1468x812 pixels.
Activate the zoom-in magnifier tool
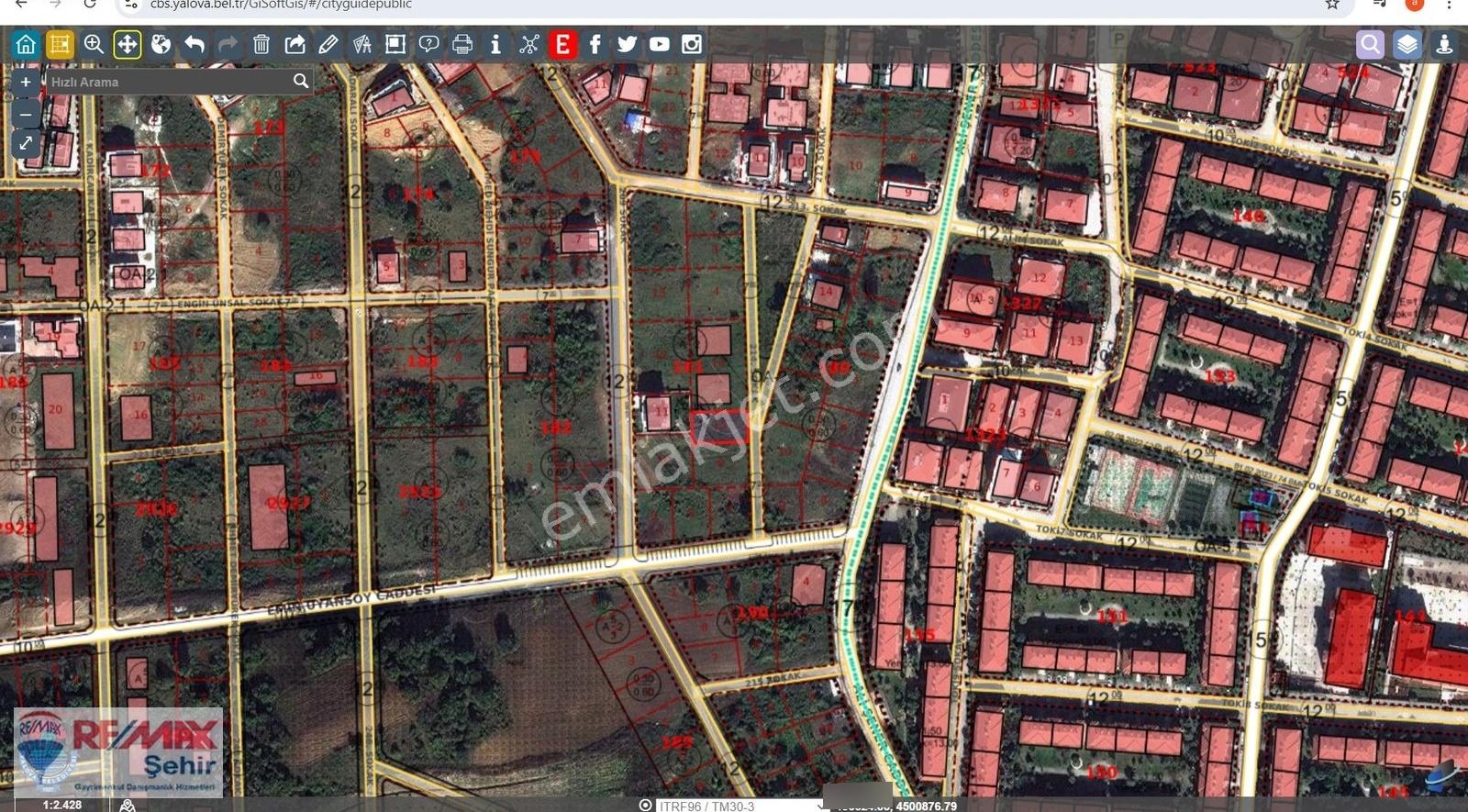(94, 44)
